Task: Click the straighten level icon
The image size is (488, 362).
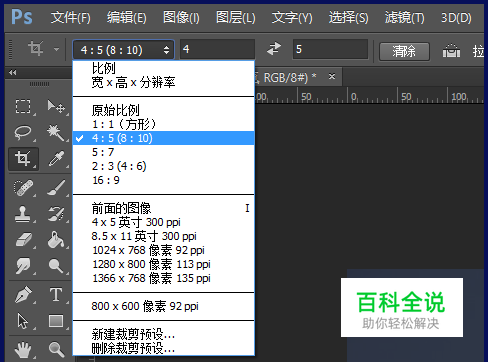Action: (451, 51)
